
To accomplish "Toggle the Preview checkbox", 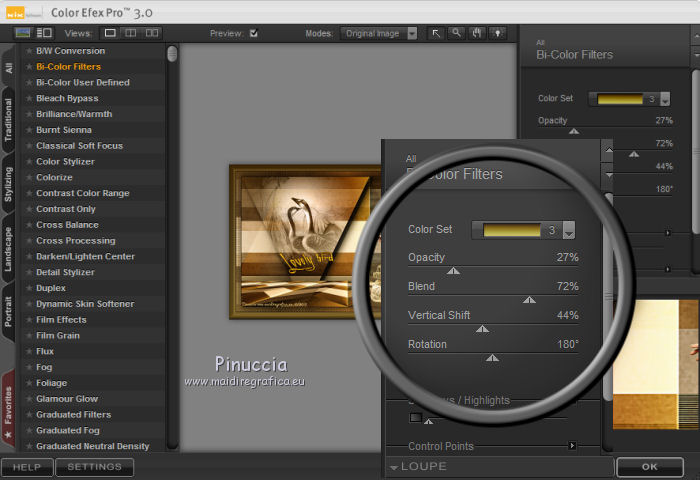I will coord(254,33).
